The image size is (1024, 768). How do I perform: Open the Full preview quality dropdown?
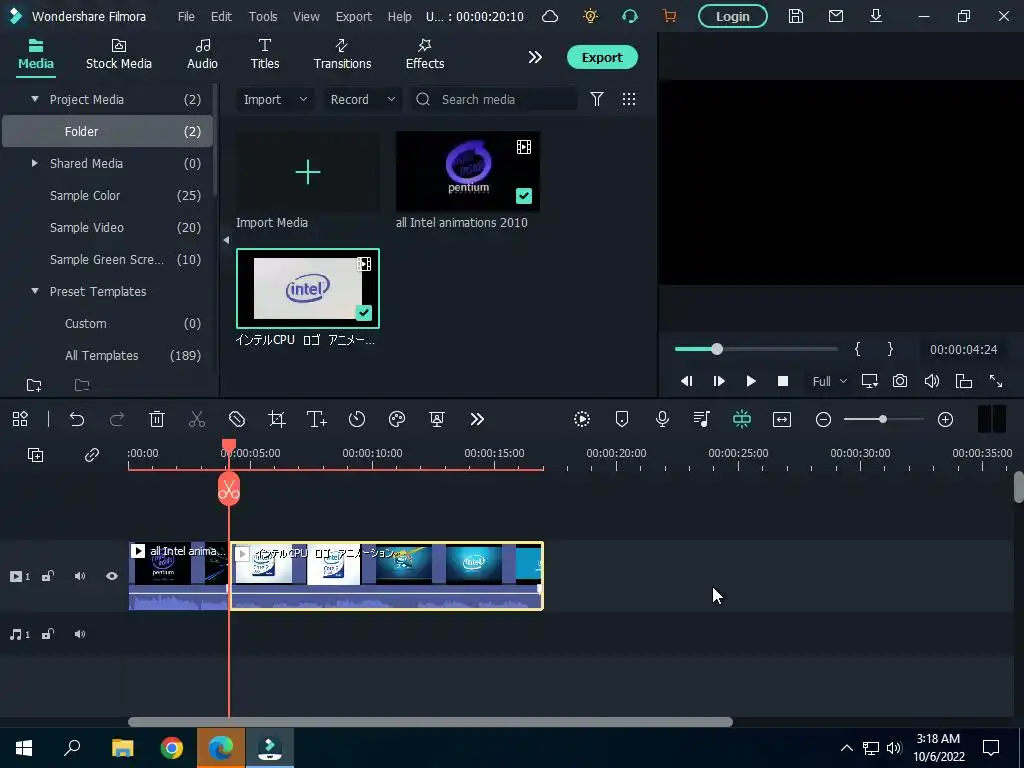click(829, 381)
